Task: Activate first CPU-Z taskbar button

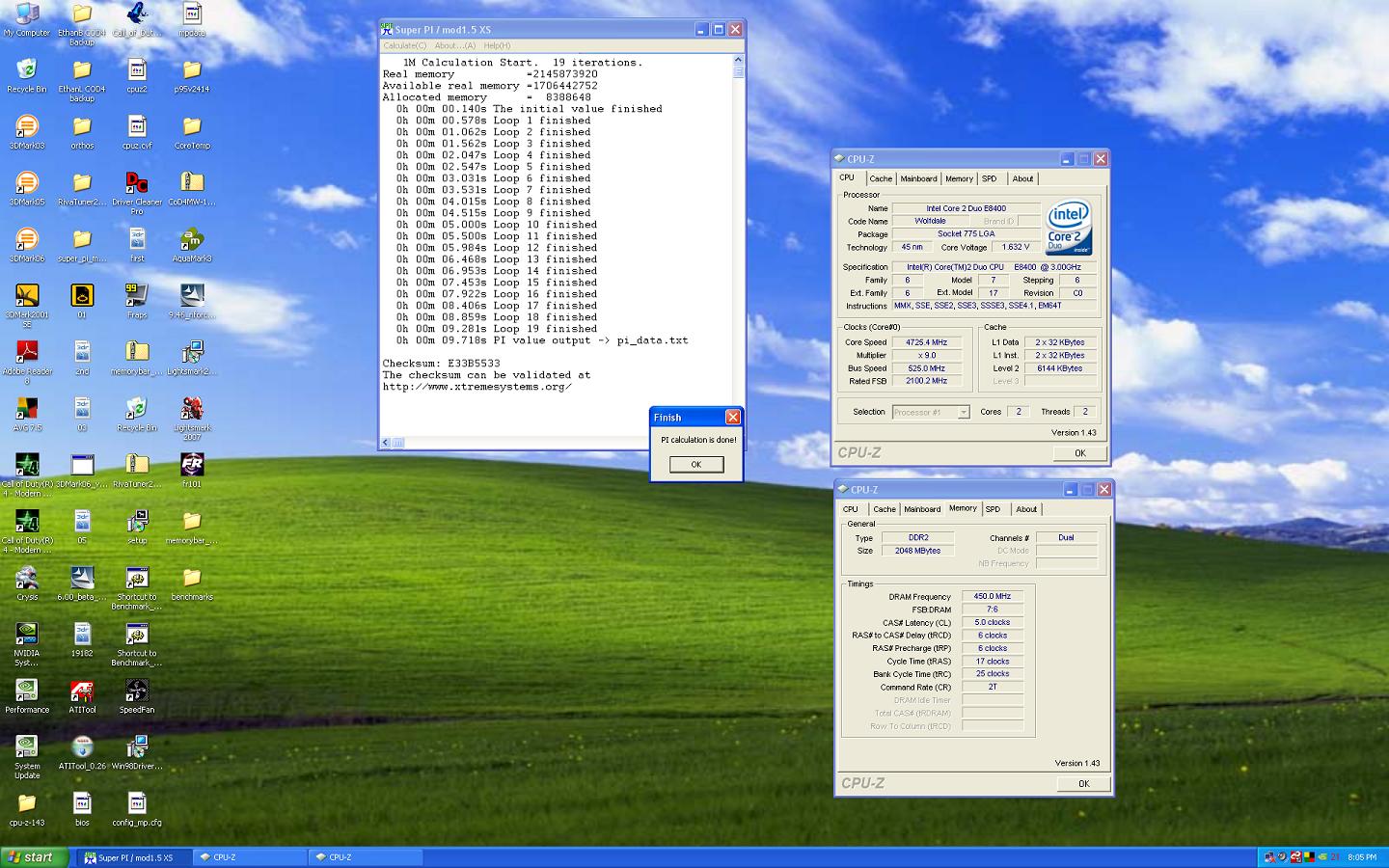Action: (249, 857)
